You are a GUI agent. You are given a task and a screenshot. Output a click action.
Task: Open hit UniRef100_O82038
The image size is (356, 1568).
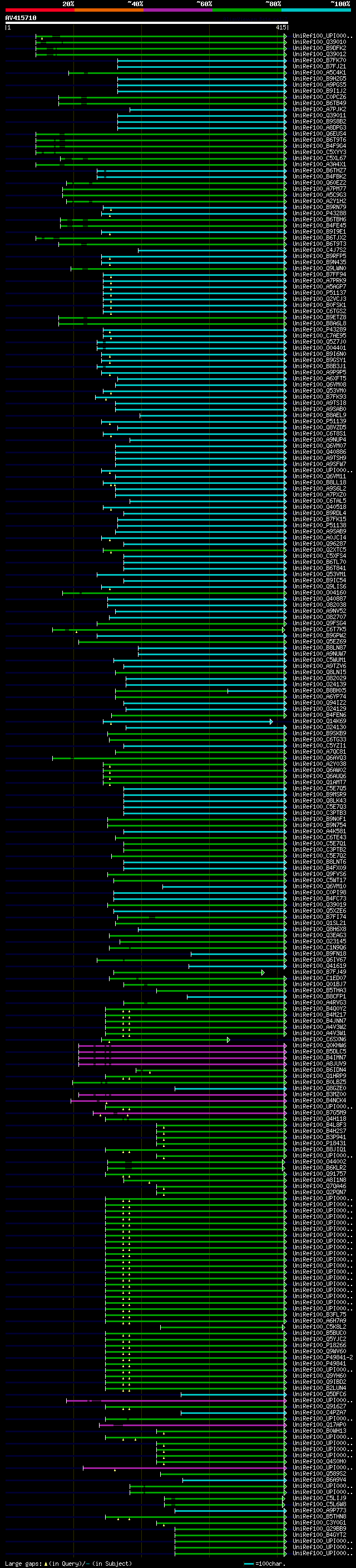319,605
